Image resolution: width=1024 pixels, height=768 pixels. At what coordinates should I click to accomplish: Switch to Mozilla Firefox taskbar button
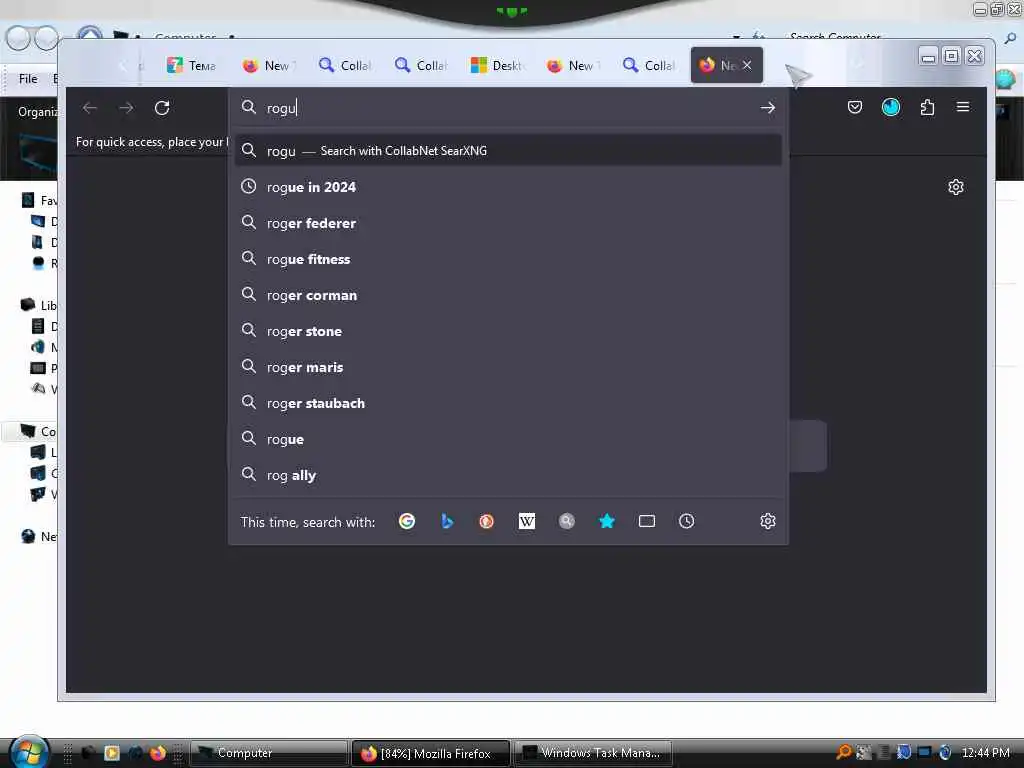click(430, 753)
